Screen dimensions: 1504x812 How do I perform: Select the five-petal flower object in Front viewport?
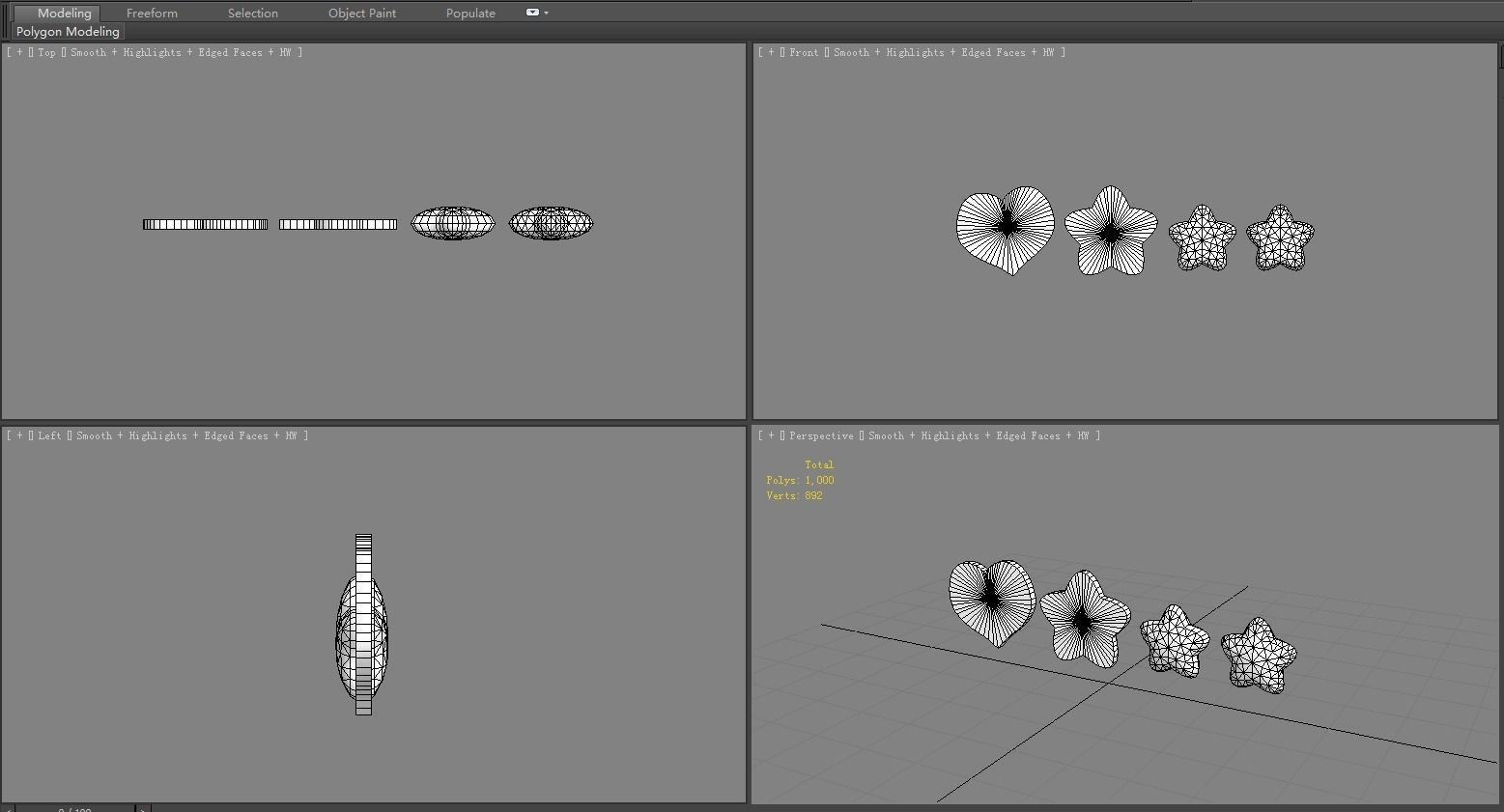tap(1111, 231)
